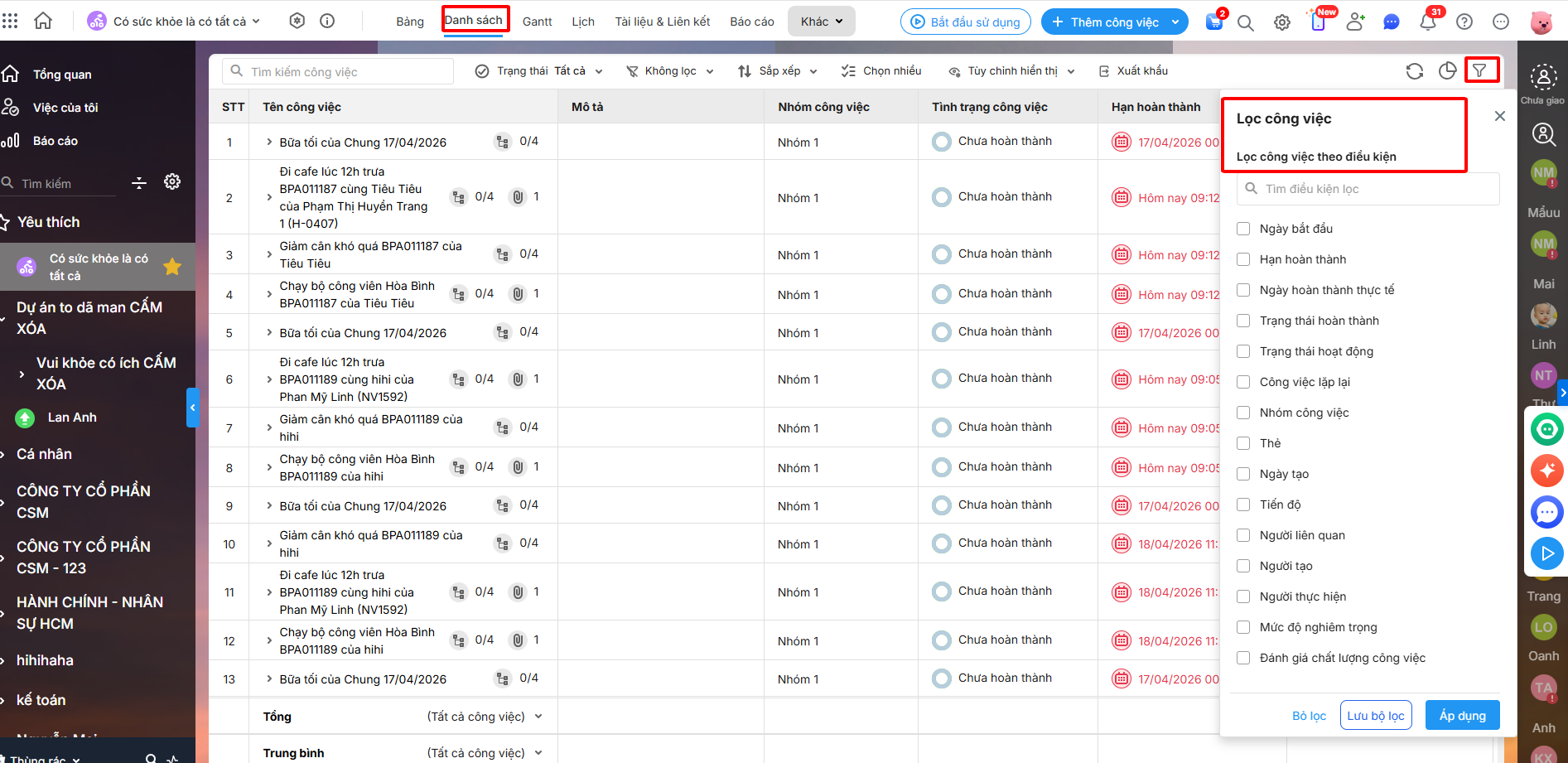1568x763 pixels.
Task: Click the Áp dụng button
Action: point(1462,716)
